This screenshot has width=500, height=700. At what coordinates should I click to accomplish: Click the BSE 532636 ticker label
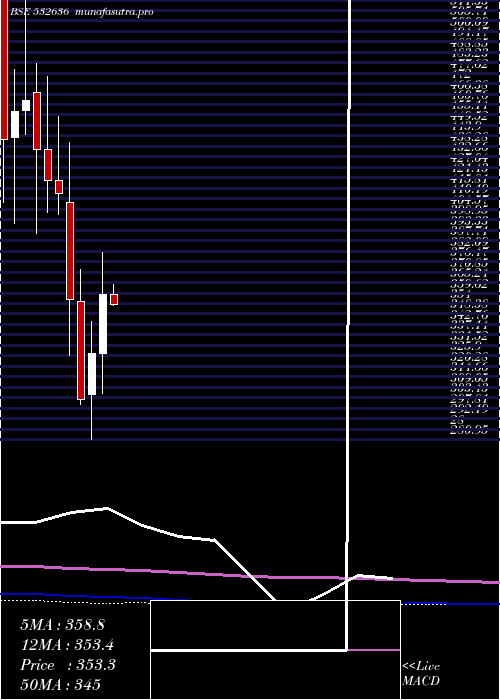click(39, 12)
